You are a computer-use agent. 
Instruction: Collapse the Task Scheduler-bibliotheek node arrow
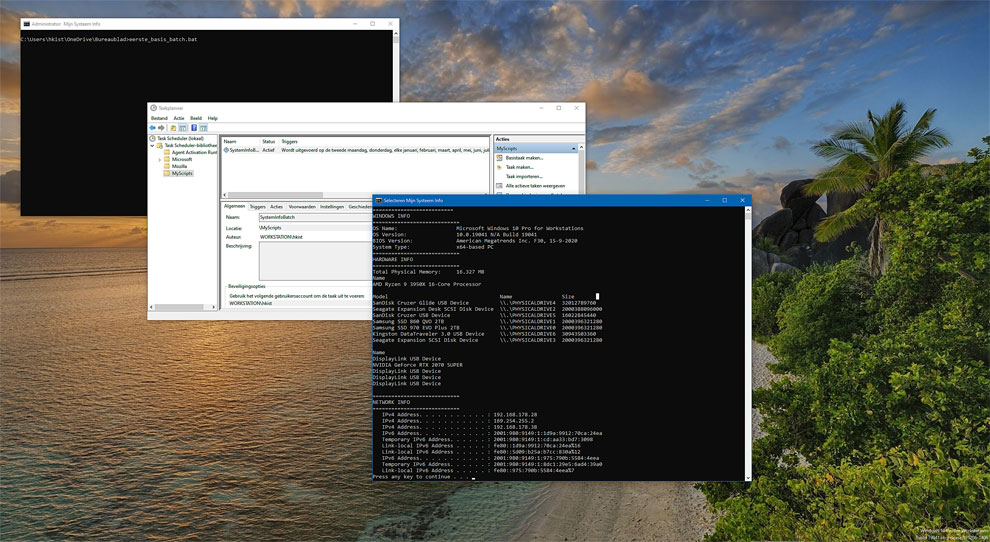[x=152, y=145]
